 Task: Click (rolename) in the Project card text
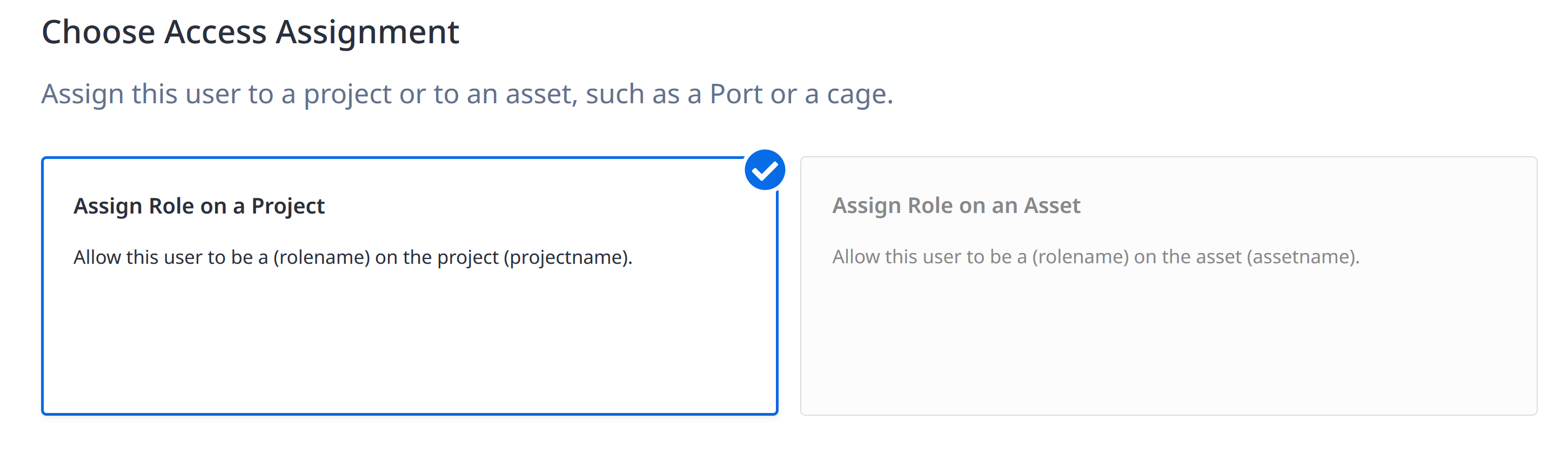pyautogui.click(x=321, y=257)
